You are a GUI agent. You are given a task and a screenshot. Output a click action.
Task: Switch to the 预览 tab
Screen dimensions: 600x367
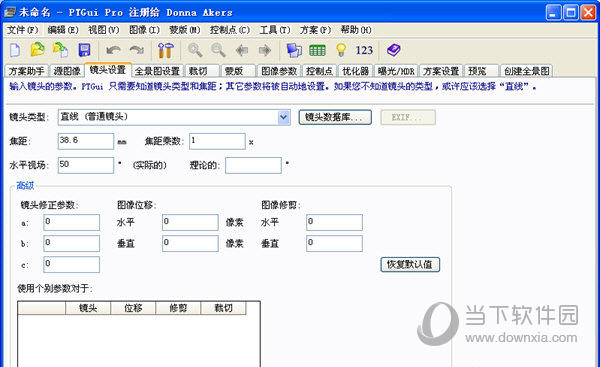481,71
